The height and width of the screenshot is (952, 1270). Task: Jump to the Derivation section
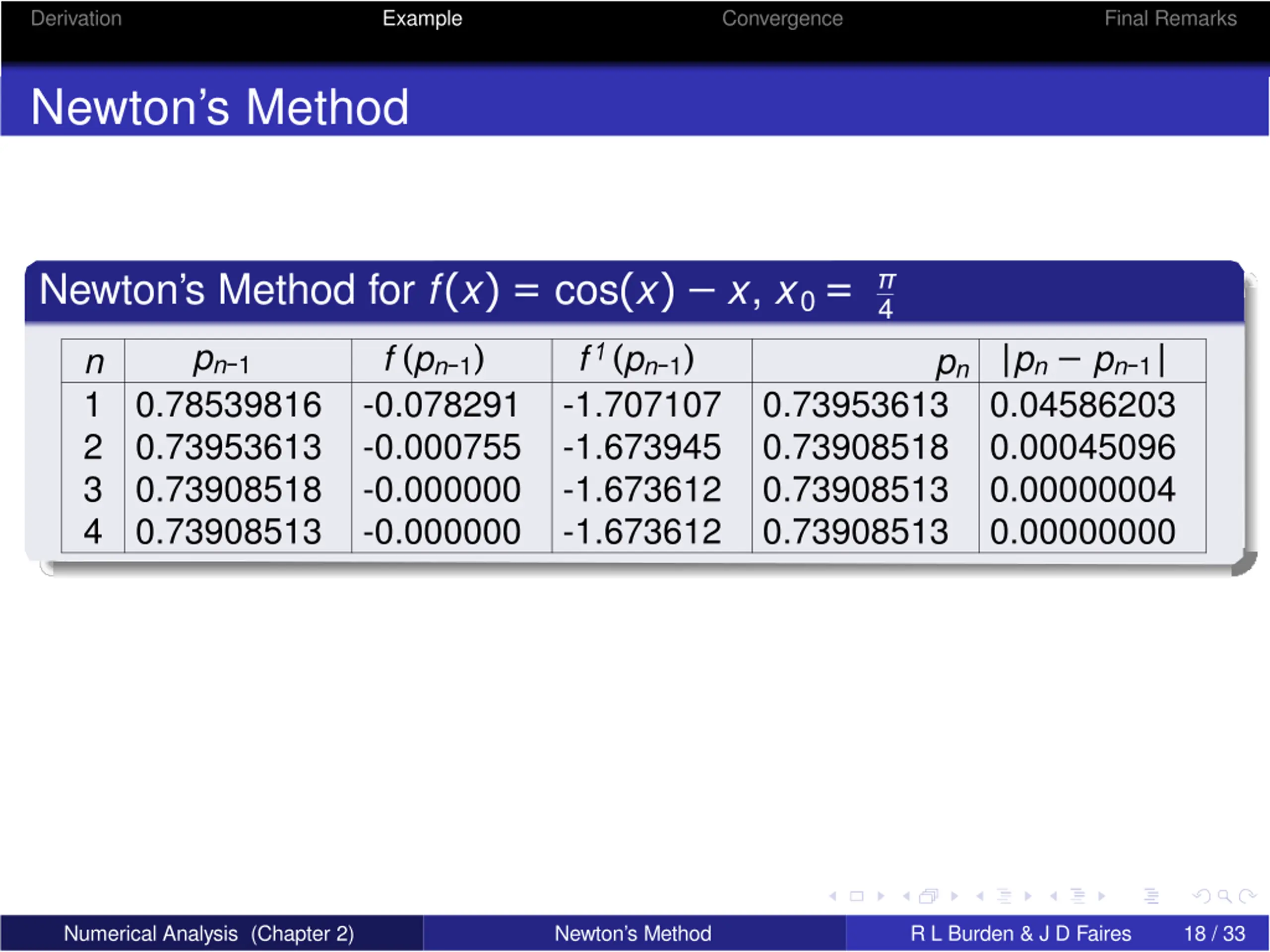(x=76, y=19)
